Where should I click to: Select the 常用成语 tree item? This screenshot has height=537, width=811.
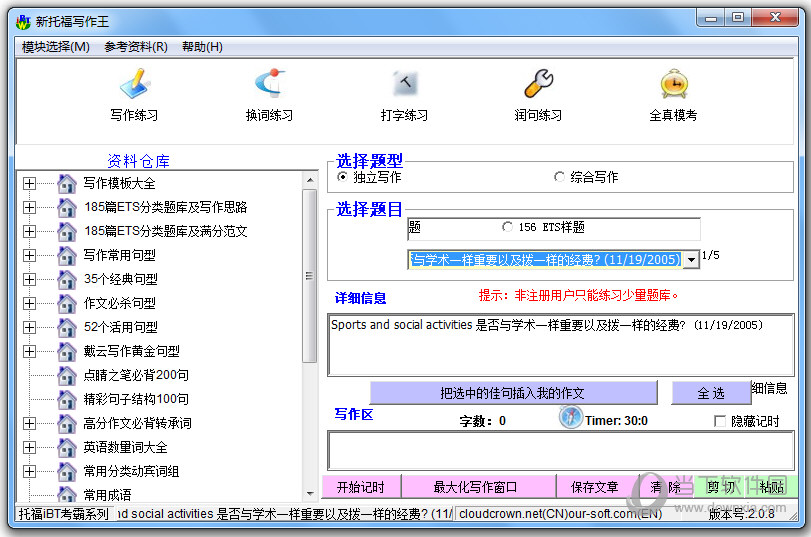107,495
